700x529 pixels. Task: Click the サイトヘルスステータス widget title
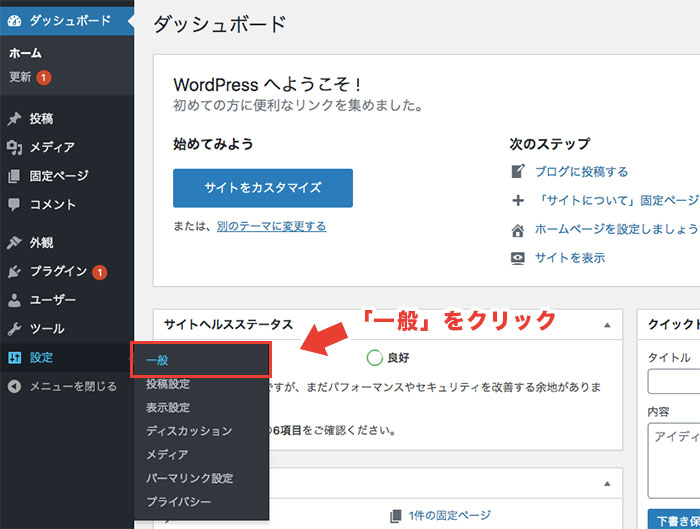(x=228, y=325)
